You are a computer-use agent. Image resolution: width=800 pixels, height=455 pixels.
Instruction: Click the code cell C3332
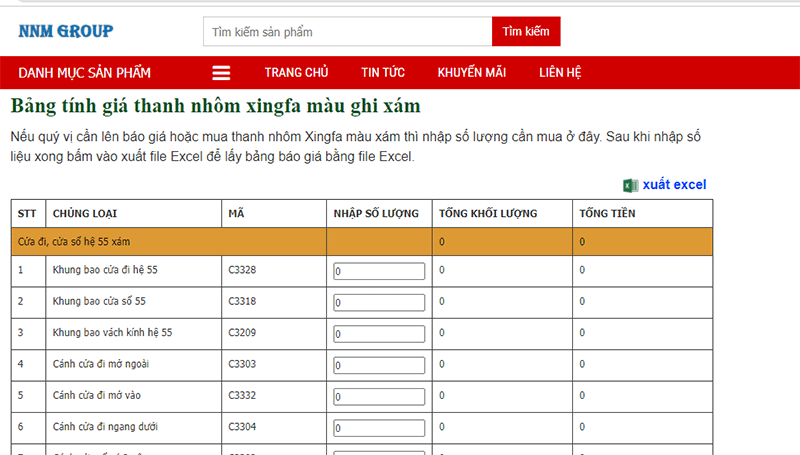click(274, 396)
